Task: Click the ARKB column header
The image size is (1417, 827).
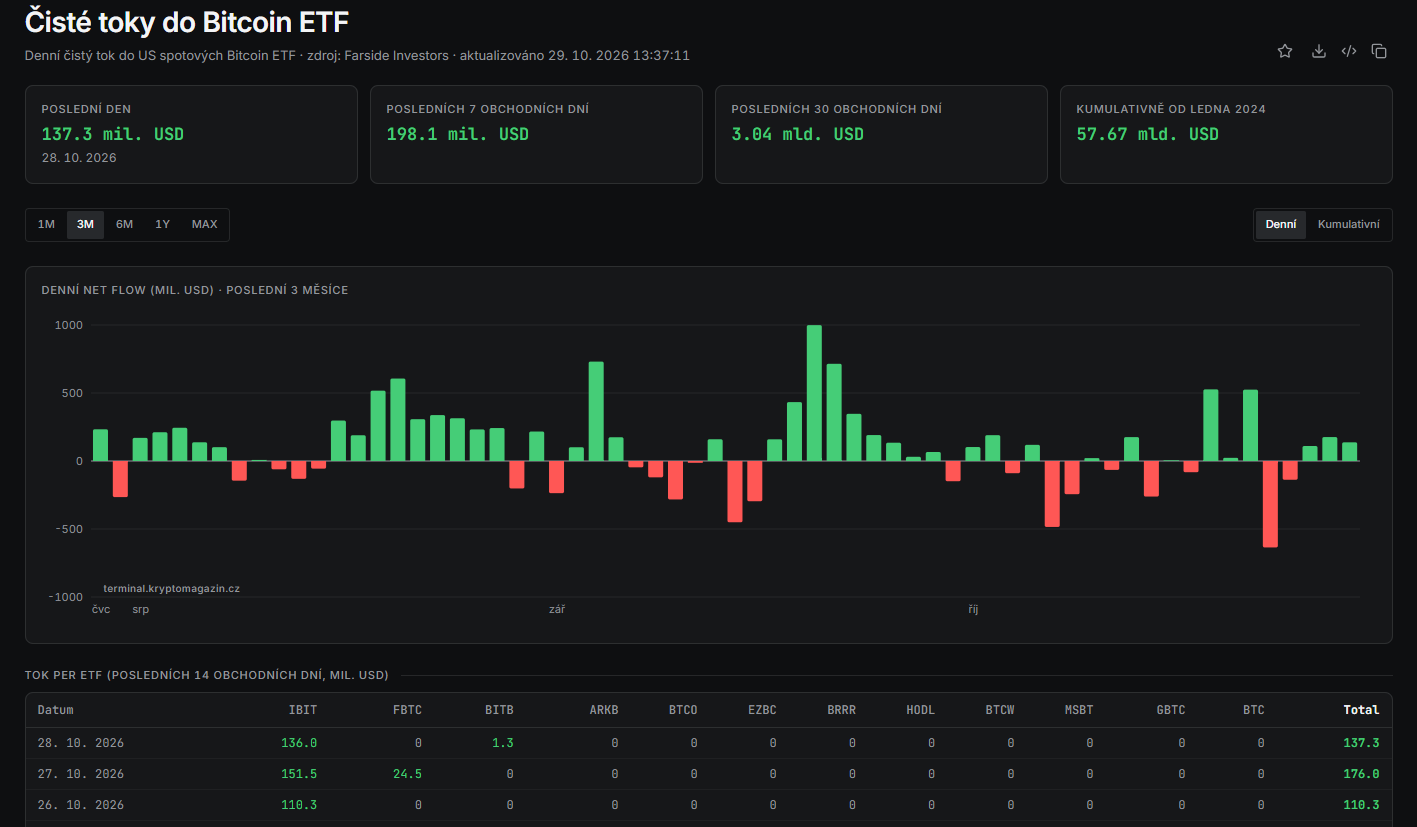Action: (x=604, y=710)
